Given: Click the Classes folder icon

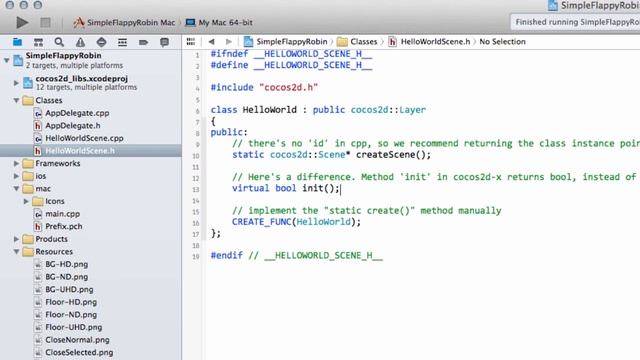Looking at the screenshot, I should (28, 100).
